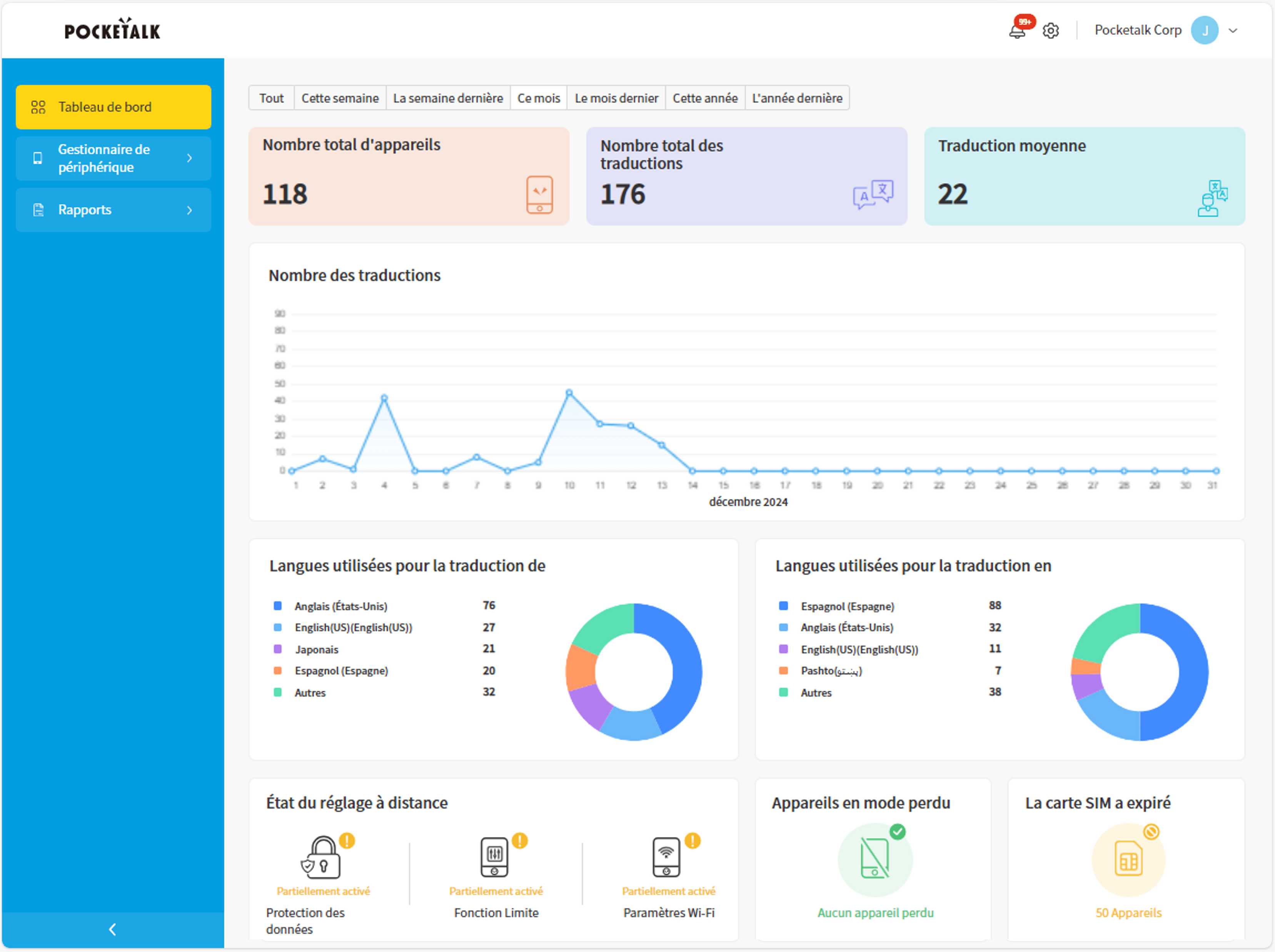The width and height of the screenshot is (1275, 952).
Task: Select the Cette année tab
Action: [705, 98]
